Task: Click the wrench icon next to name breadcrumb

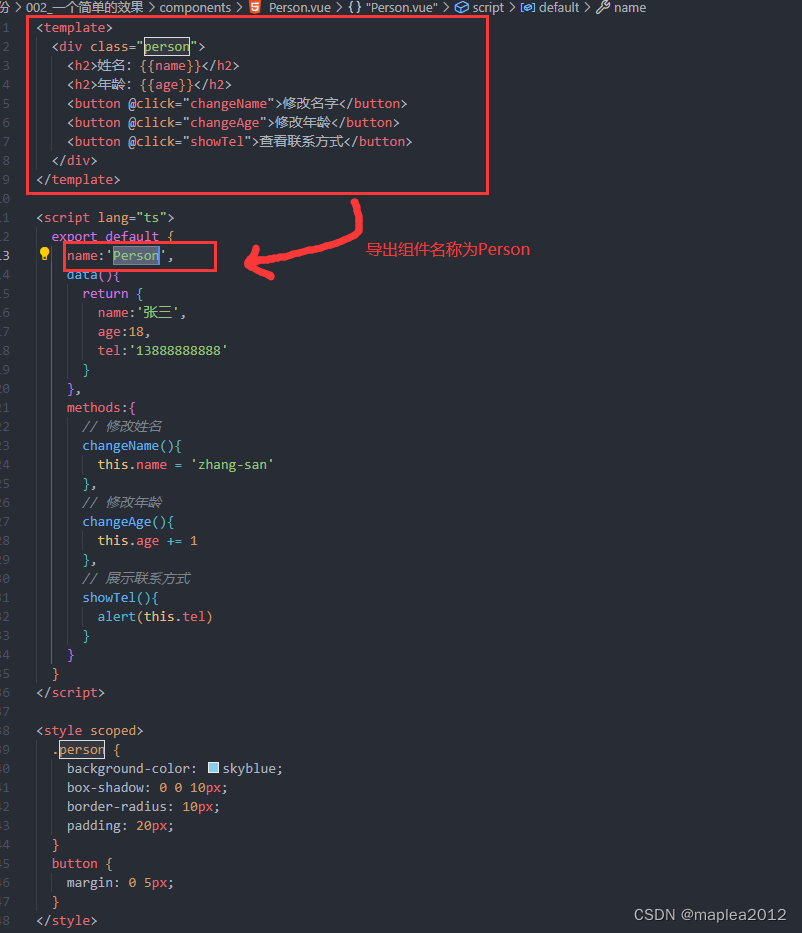Action: pyautogui.click(x=604, y=8)
